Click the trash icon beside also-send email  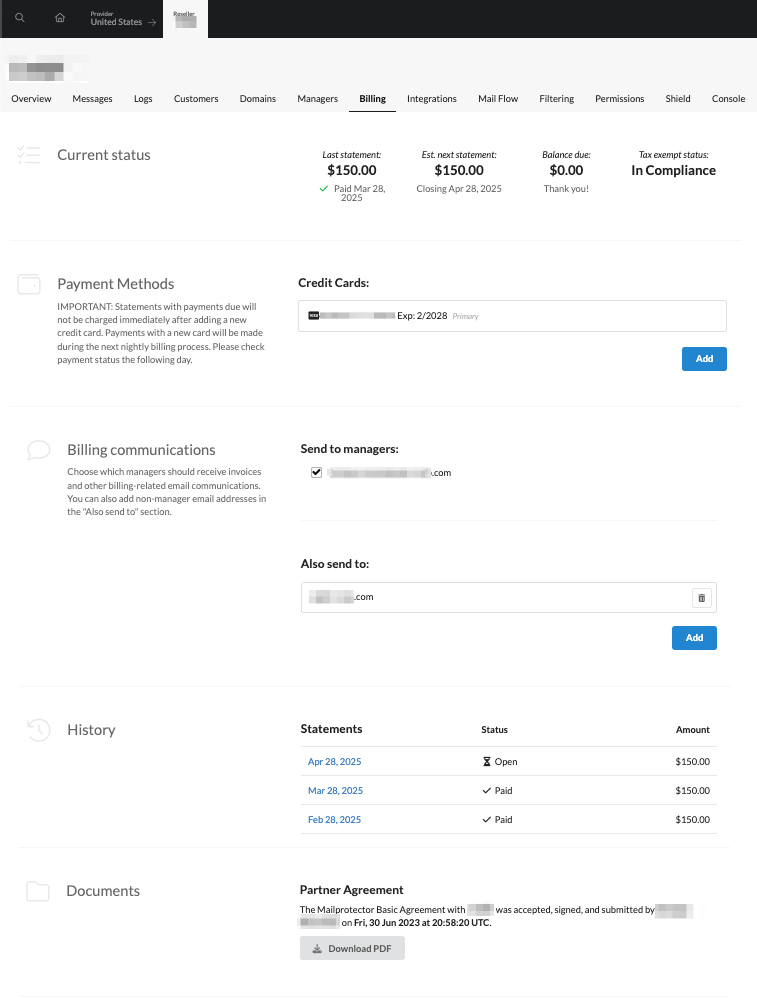701,598
